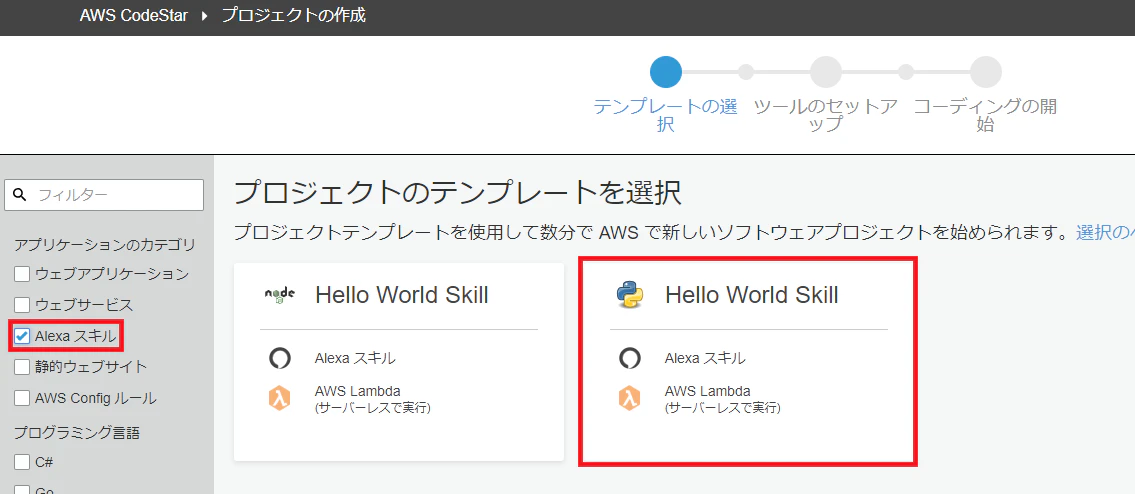This screenshot has height=494, width=1135.
Task: Click Lambda icon in Python card
Action: point(630,398)
